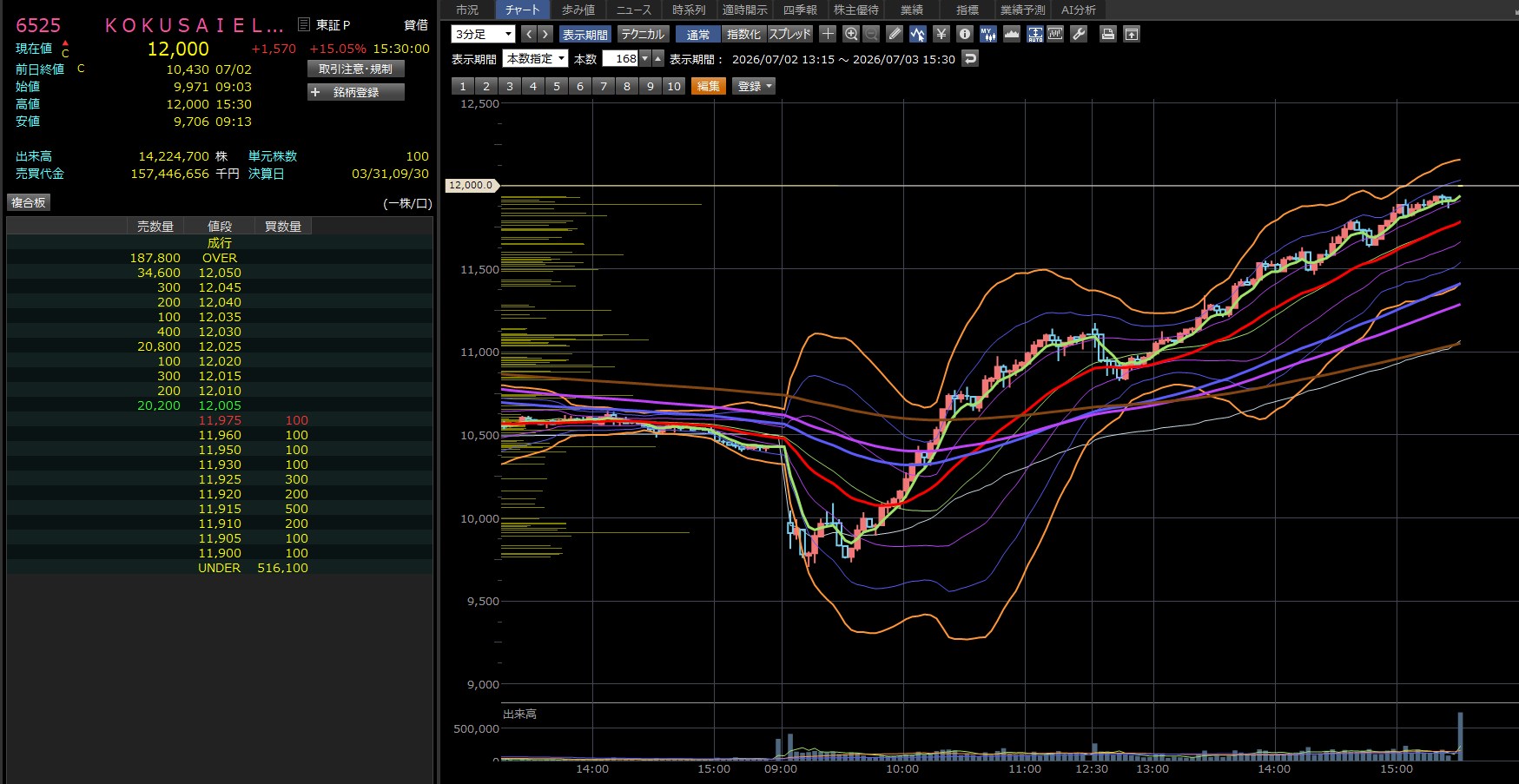This screenshot has width=1519, height=784.
Task: Activate the chart line pointer tool
Action: point(918,34)
